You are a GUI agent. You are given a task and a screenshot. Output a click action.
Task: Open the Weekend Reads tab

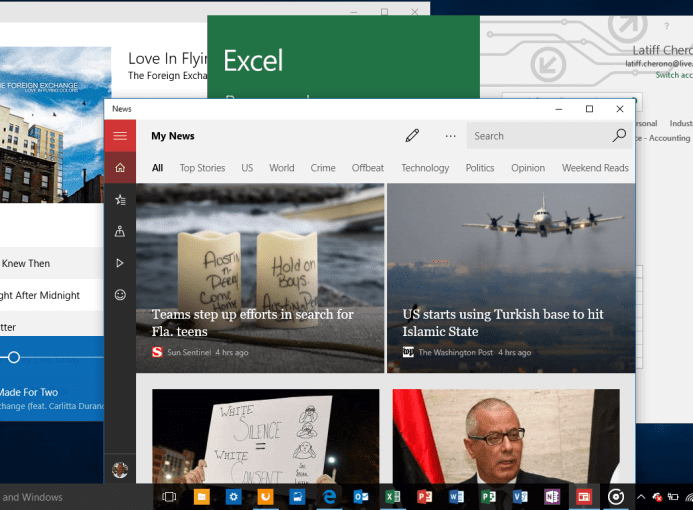pos(595,168)
